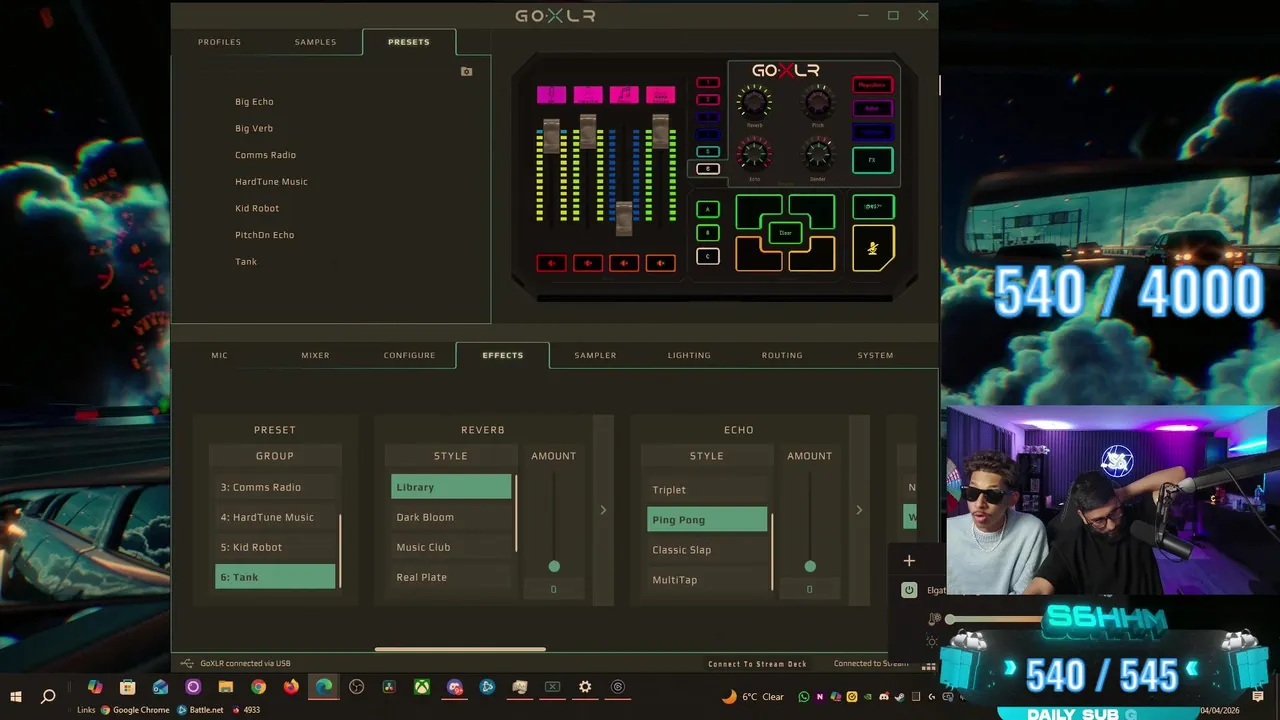Toggle the Elgato power button
Screen dimensions: 1280x720
[x=909, y=590]
